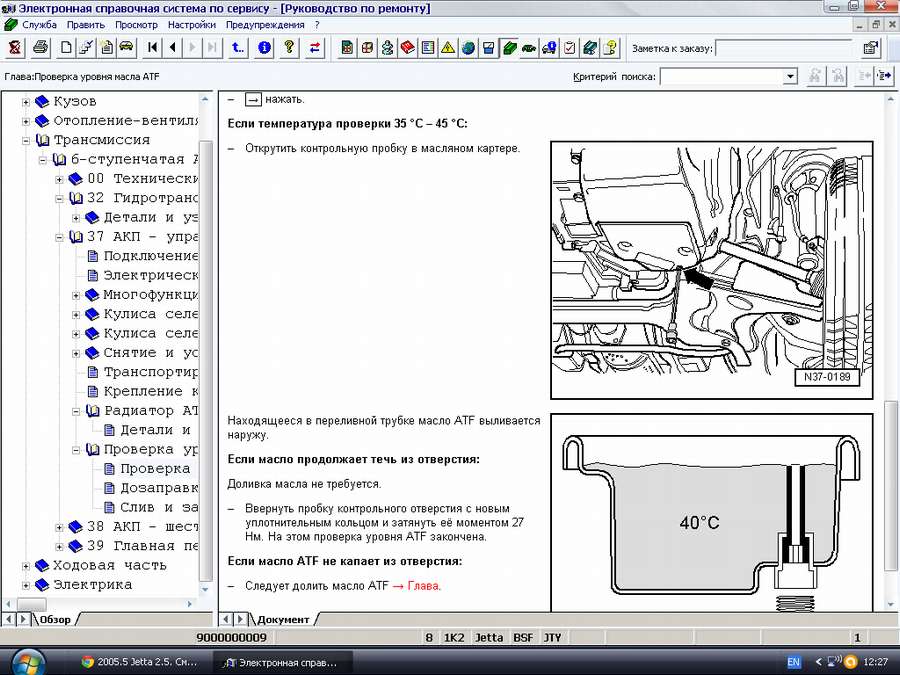Viewport: 900px width, 675px height.
Task: Expand the Кузов tree node
Action: [x=26, y=102]
